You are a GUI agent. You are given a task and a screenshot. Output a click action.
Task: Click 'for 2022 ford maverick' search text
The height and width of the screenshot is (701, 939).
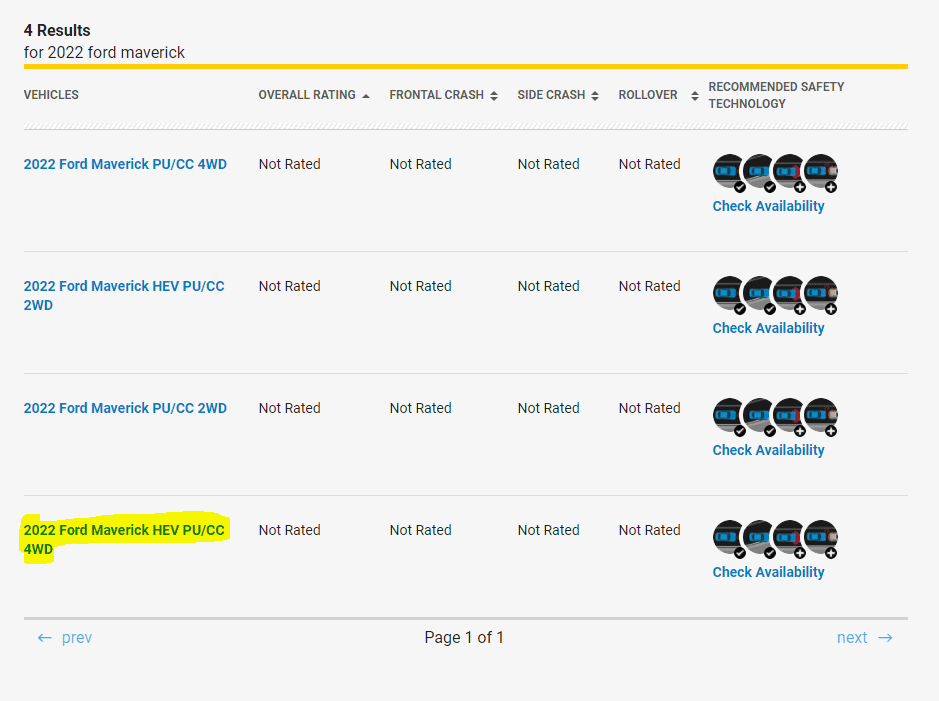(104, 53)
